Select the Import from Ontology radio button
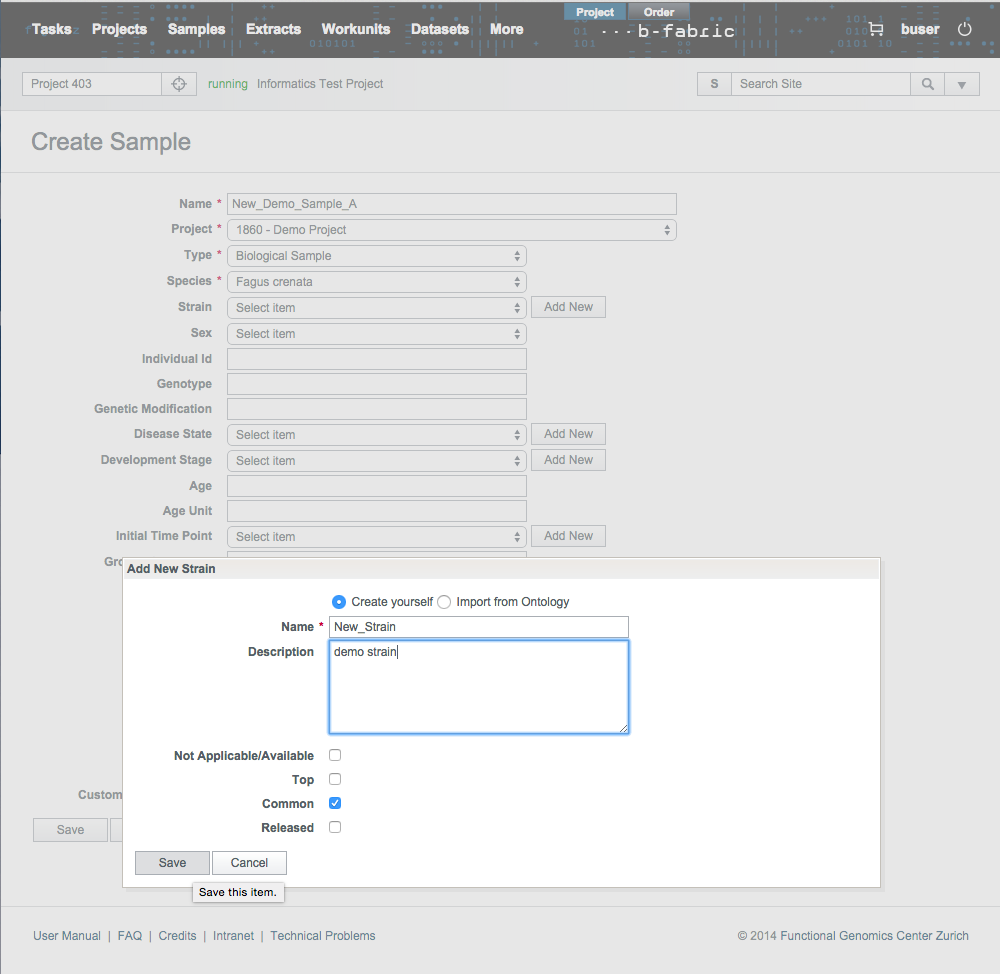The height and width of the screenshot is (974, 1000). tap(444, 602)
